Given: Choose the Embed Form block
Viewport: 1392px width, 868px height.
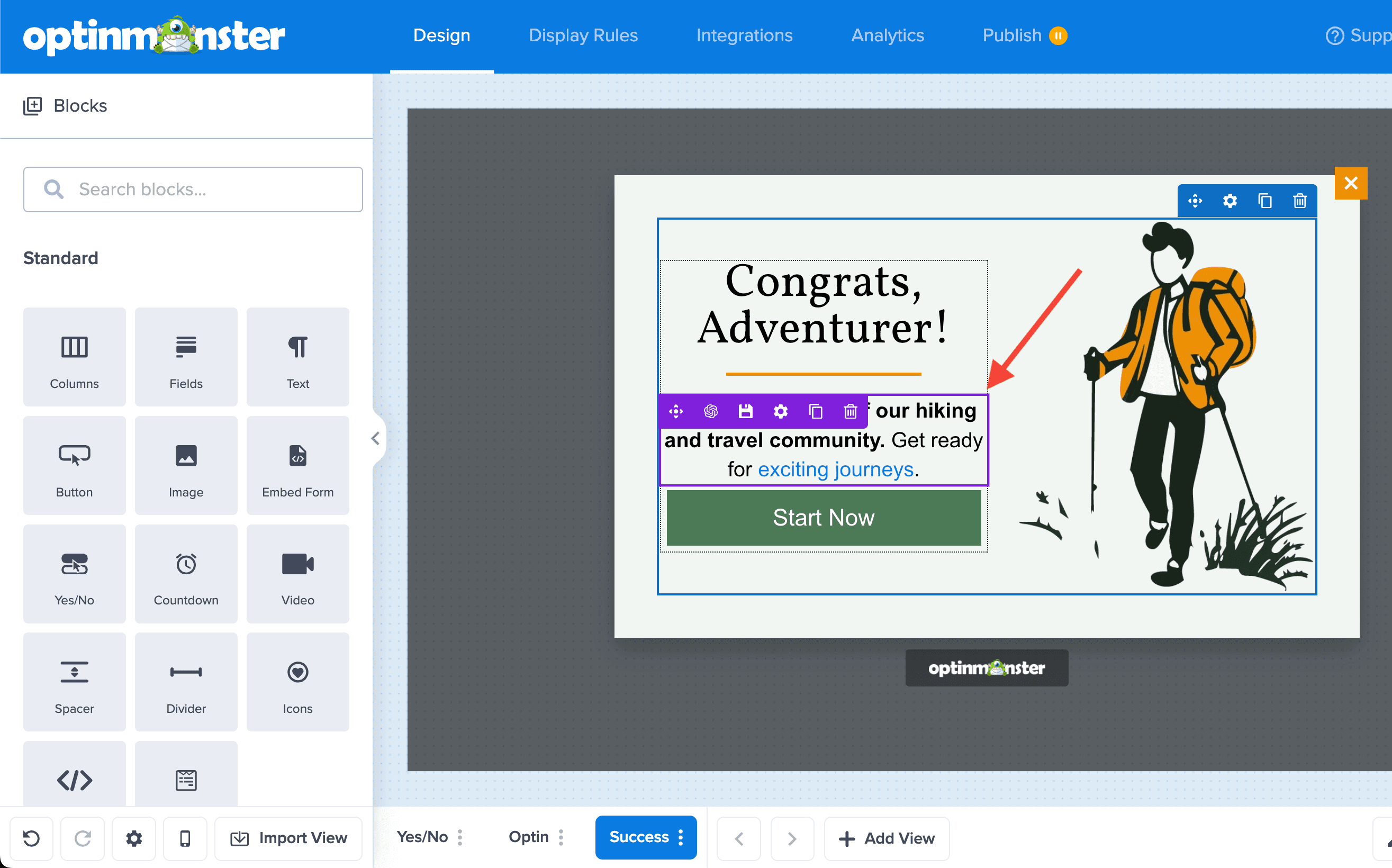Looking at the screenshot, I should [297, 465].
